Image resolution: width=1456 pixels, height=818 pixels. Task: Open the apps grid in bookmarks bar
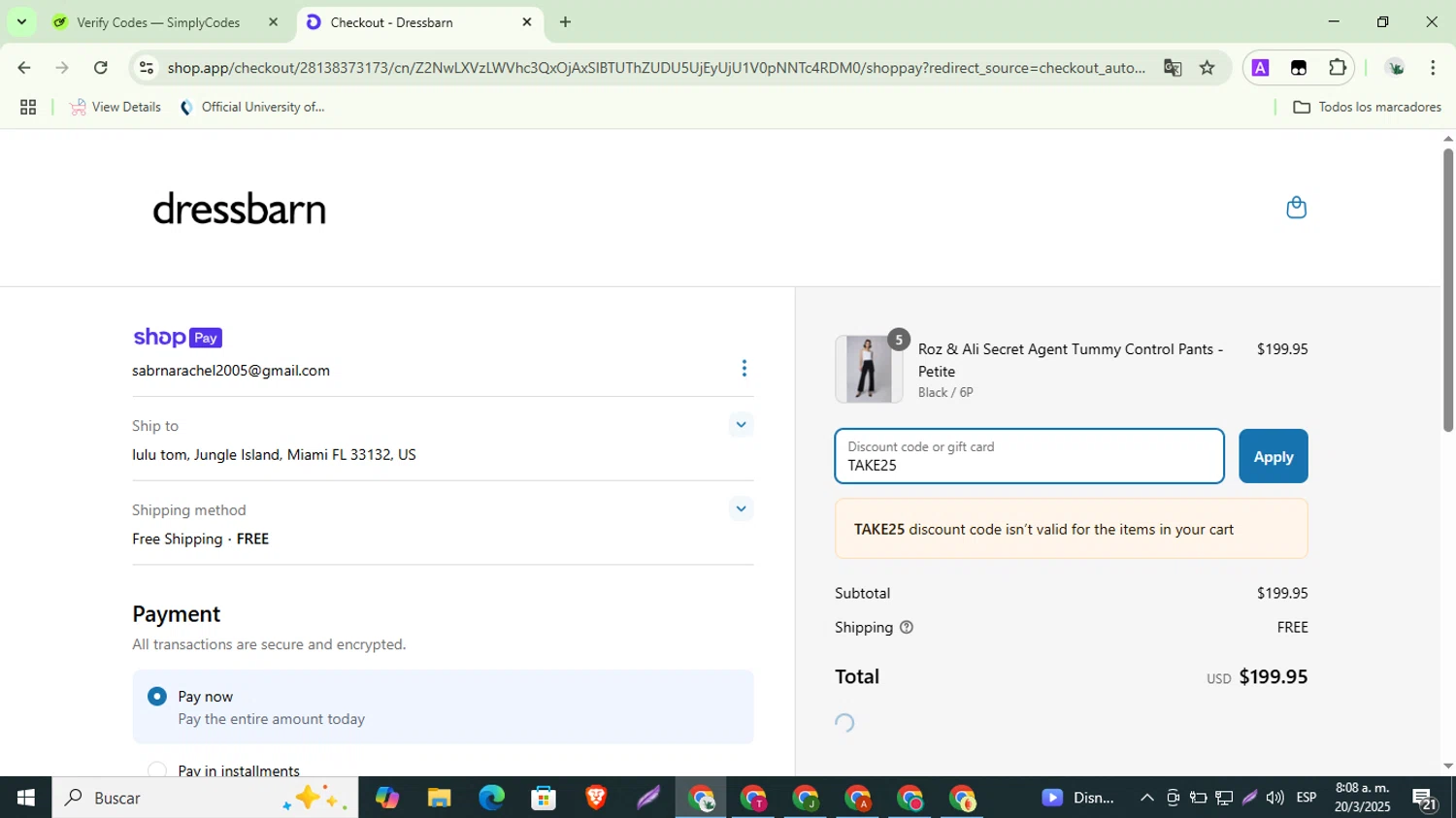coord(28,108)
